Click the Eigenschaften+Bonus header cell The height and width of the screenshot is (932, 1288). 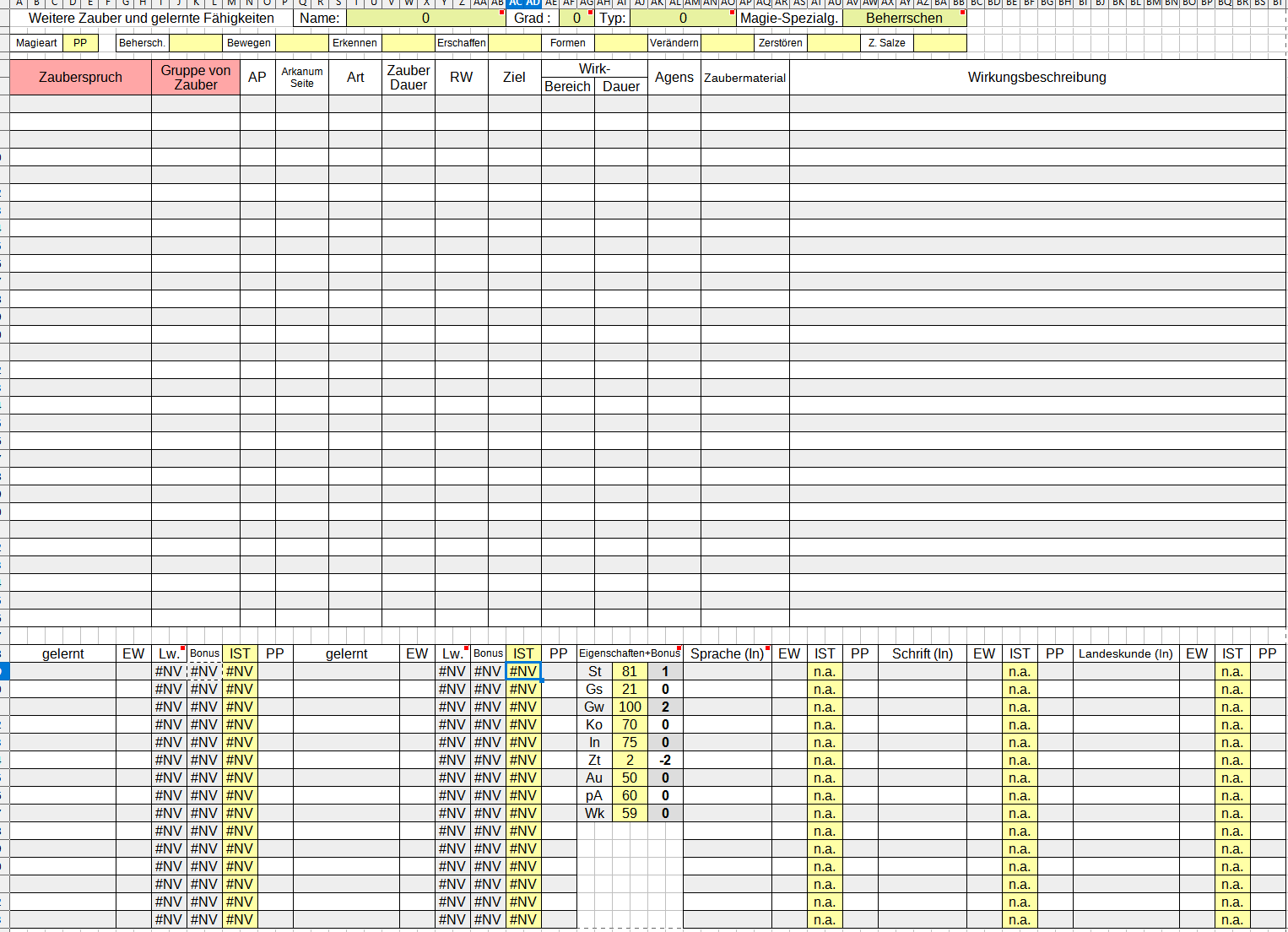[629, 653]
